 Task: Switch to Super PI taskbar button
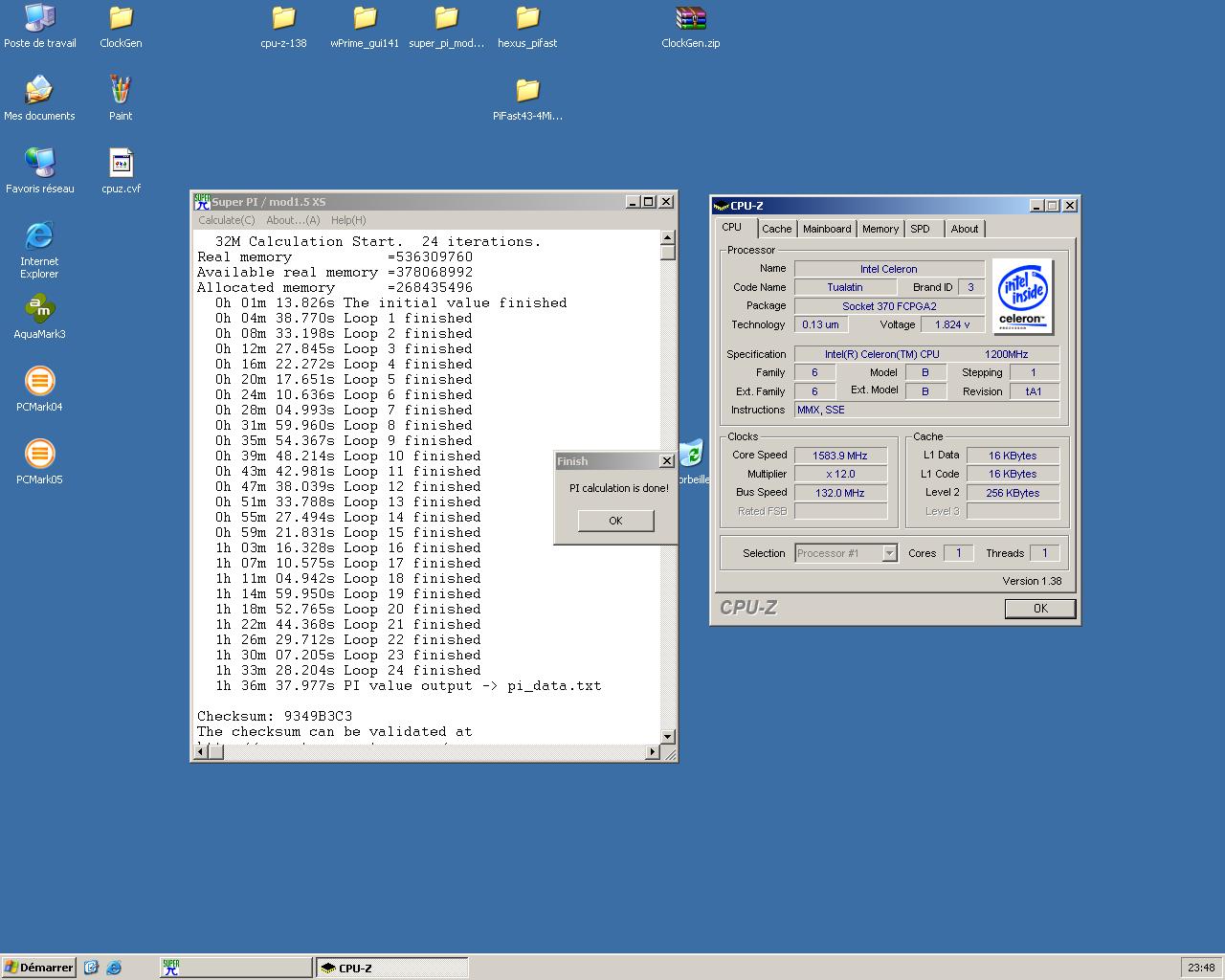coord(235,968)
